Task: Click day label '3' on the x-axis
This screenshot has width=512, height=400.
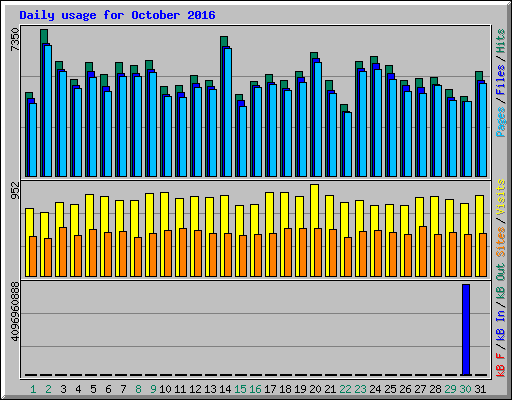Action: tap(63, 389)
